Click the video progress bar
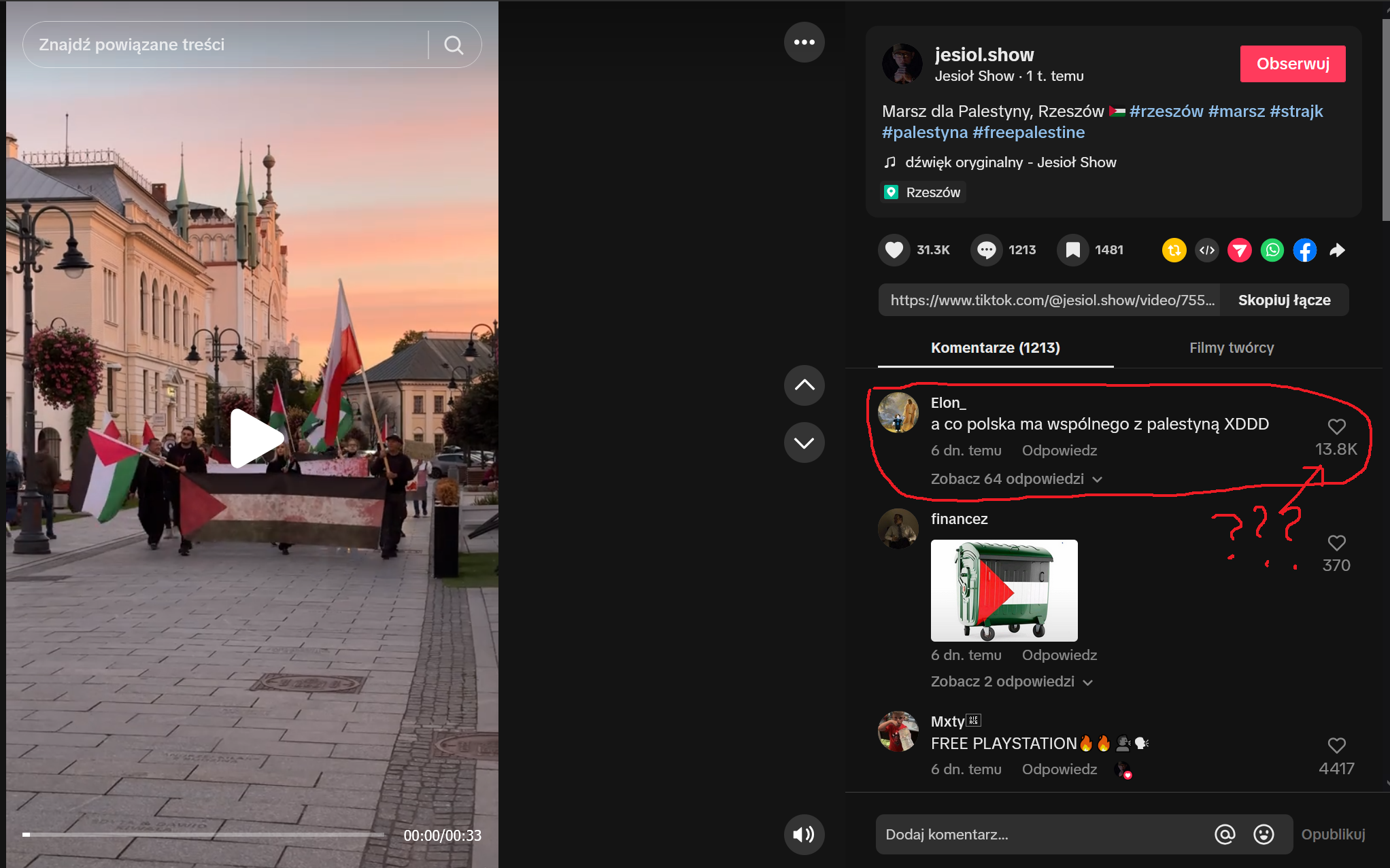The height and width of the screenshot is (868, 1390). point(204,834)
